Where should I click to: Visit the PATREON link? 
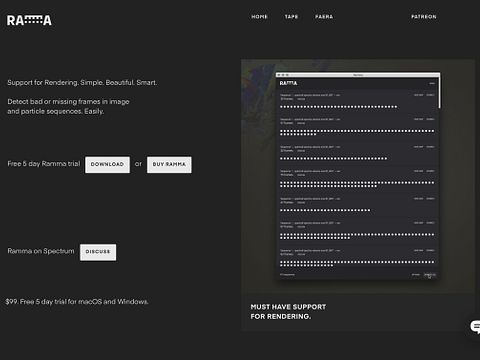point(424,17)
